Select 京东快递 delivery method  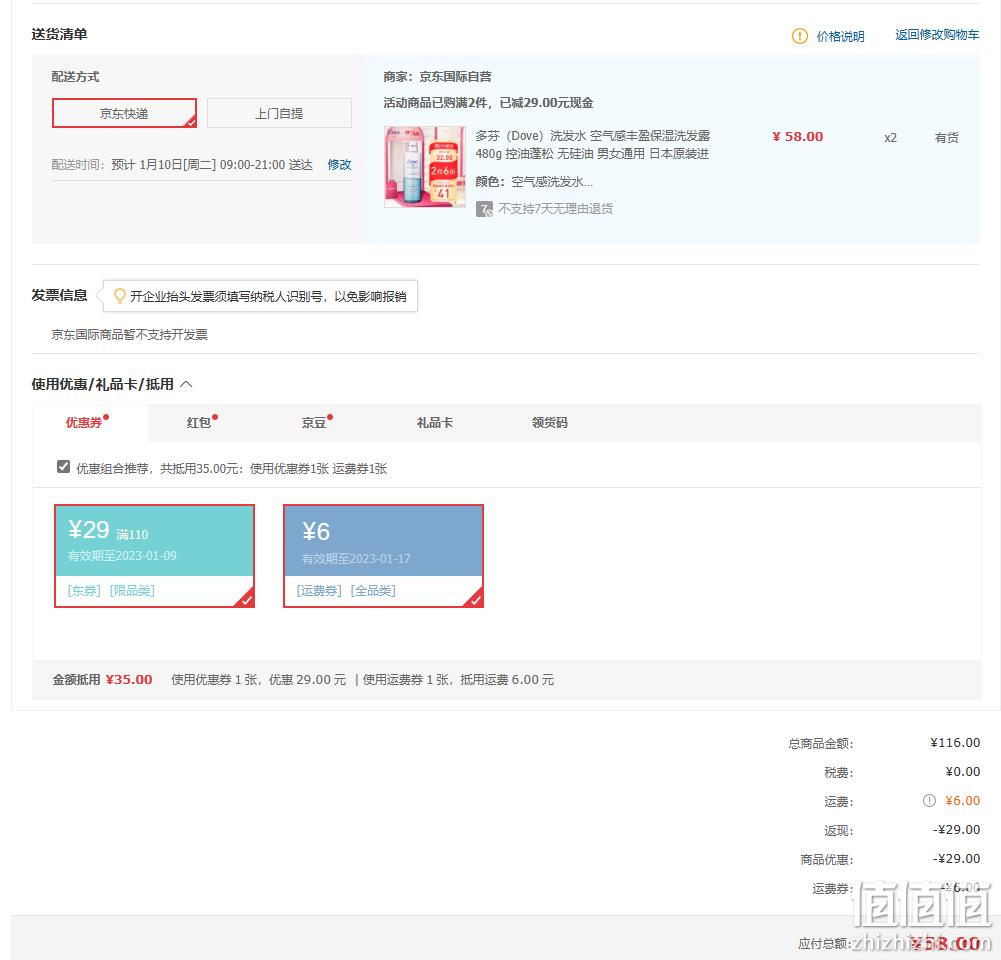(x=124, y=113)
